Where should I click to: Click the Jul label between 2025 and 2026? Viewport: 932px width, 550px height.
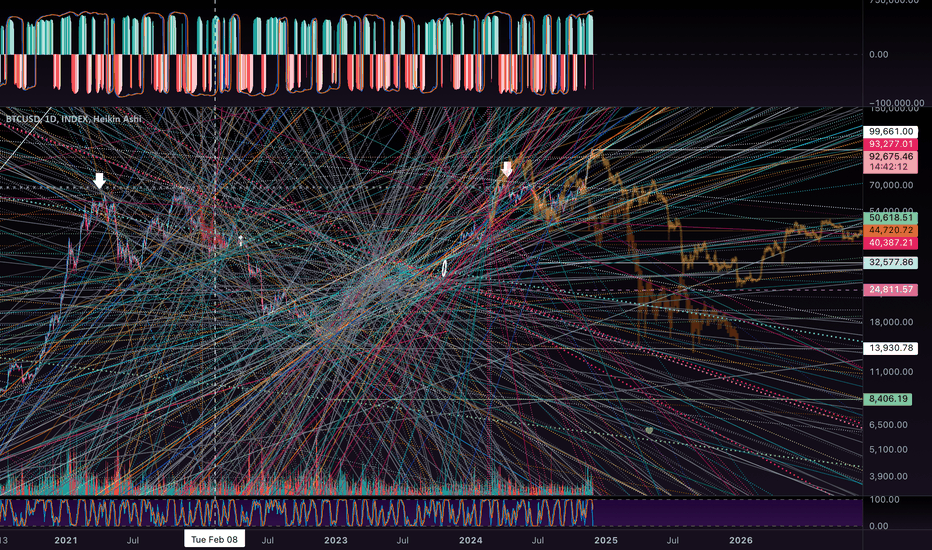tap(673, 540)
